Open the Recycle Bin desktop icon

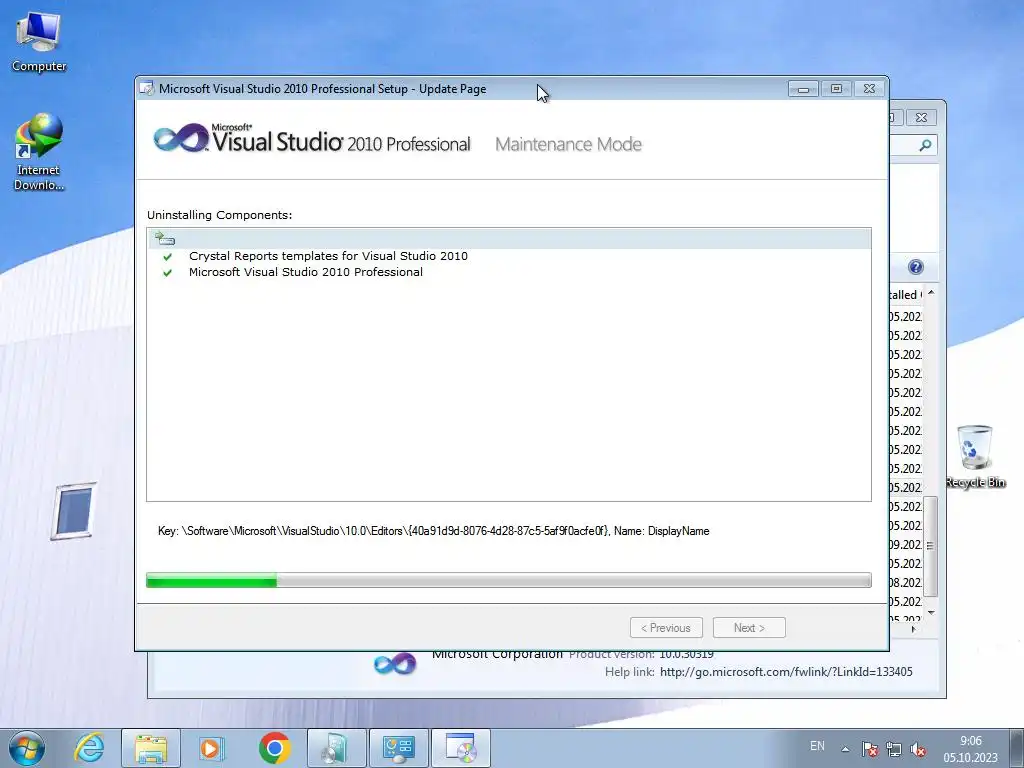tap(975, 456)
